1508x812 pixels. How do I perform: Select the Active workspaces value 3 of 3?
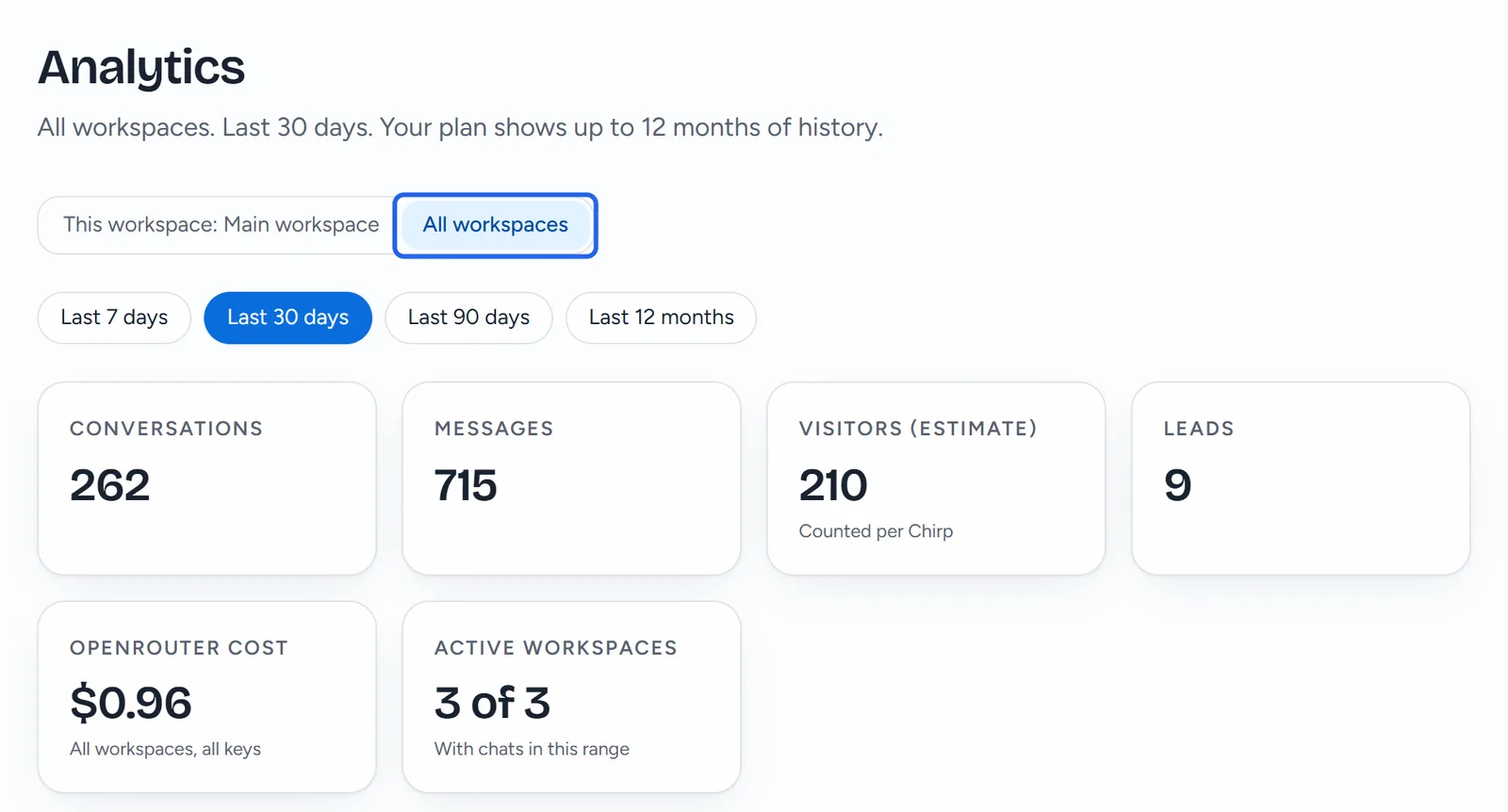(492, 703)
